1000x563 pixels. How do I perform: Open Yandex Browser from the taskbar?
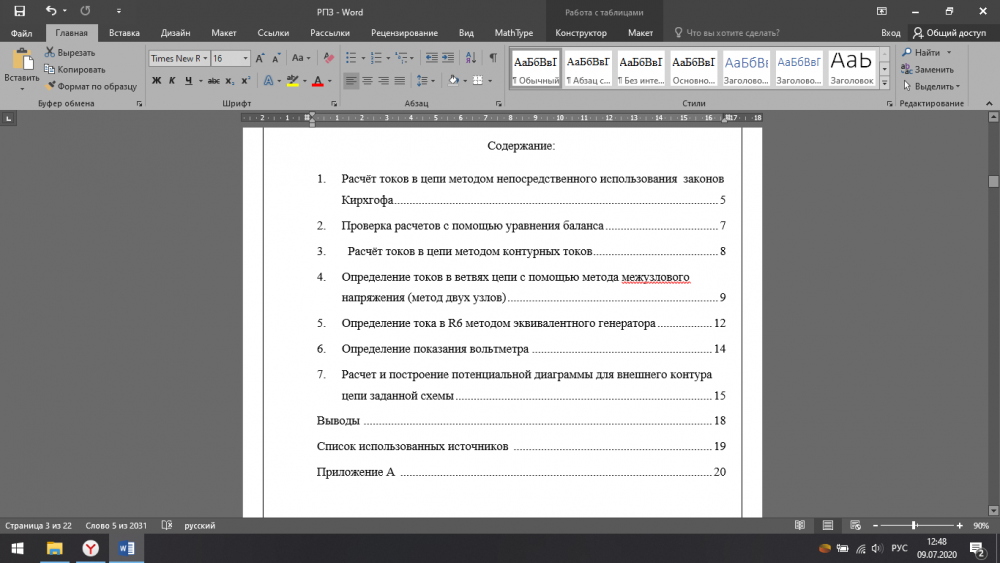[x=89, y=548]
